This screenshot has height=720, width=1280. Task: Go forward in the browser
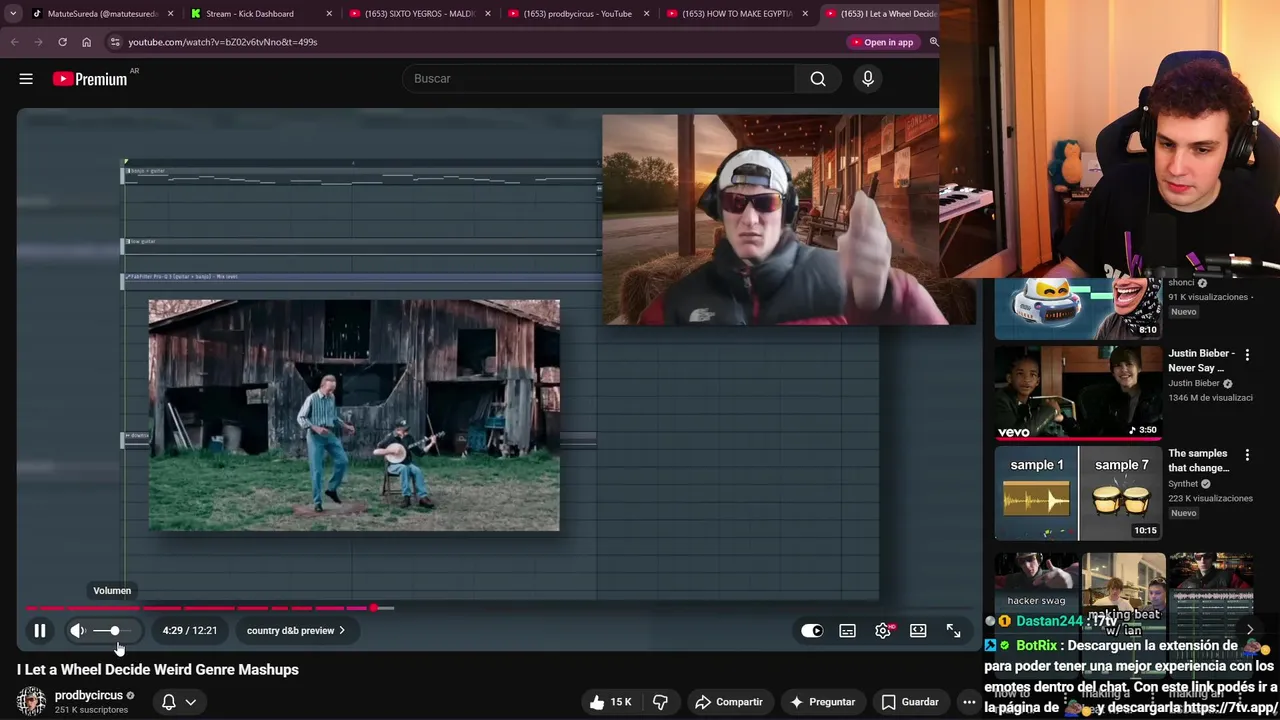[38, 42]
